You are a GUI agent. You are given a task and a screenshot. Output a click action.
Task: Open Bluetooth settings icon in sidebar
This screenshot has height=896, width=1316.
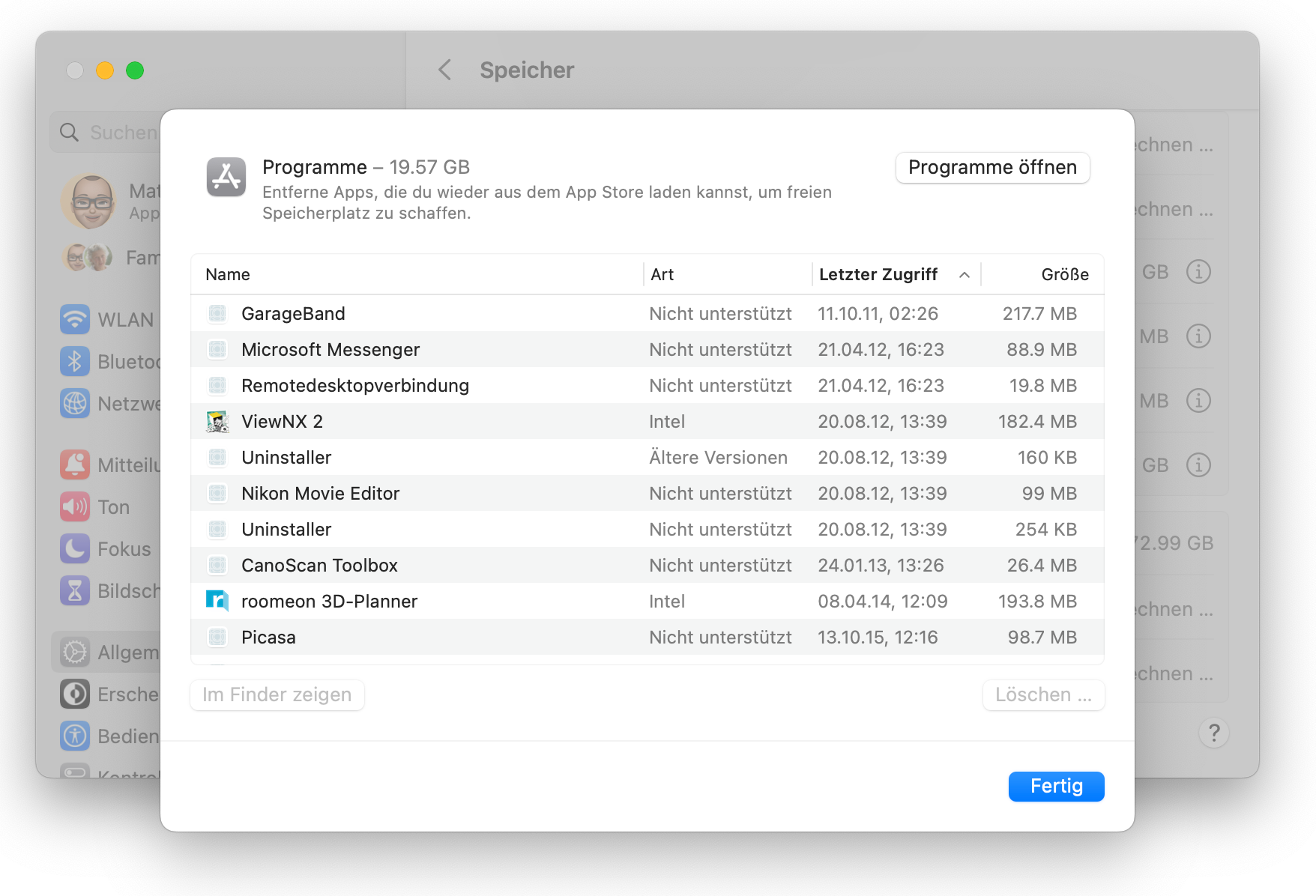click(75, 362)
